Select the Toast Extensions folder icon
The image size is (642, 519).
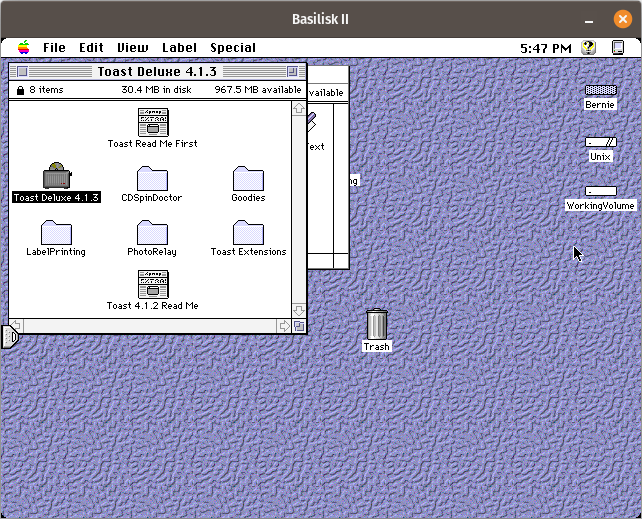click(248, 232)
